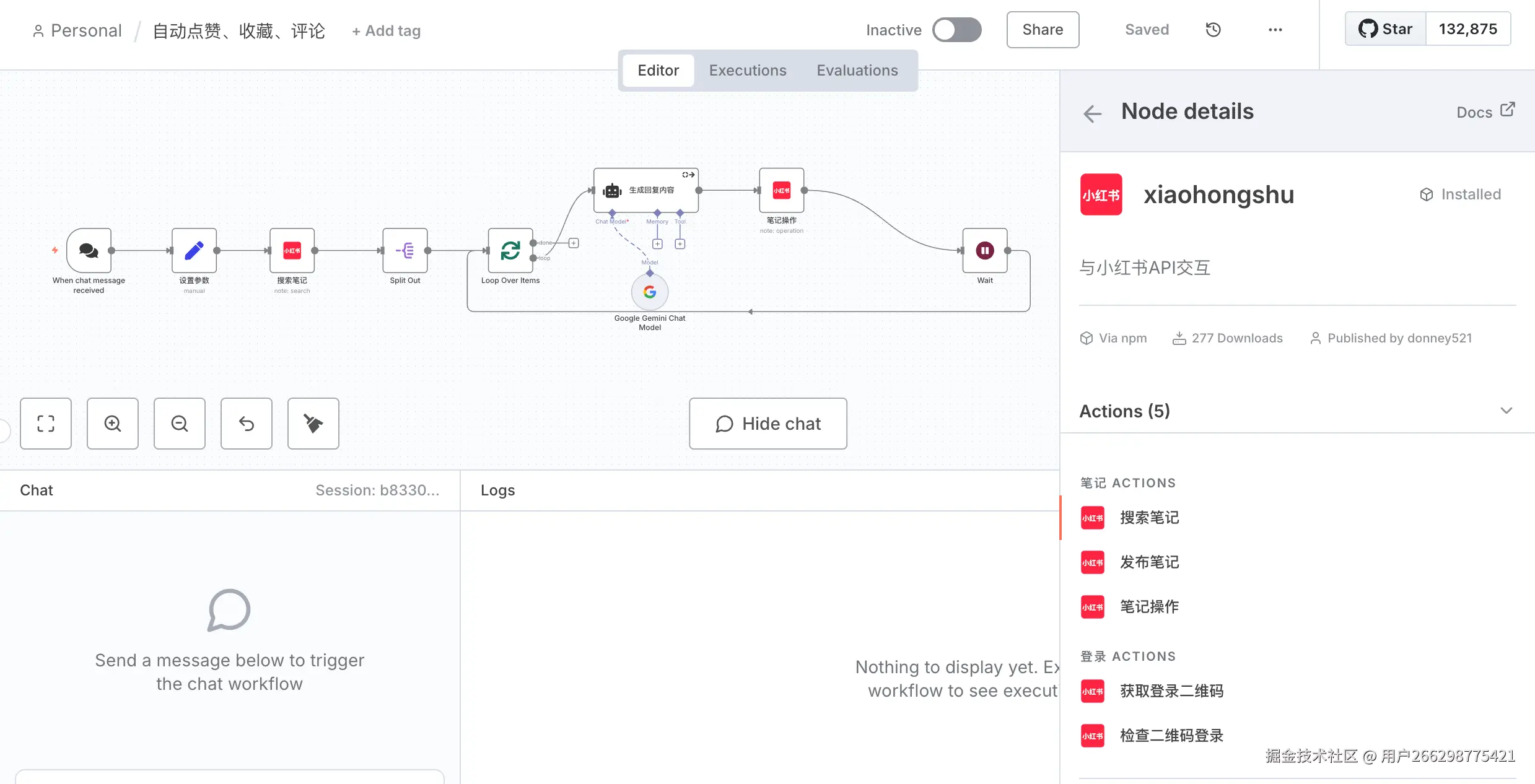Open the three-dots more options menu
Viewport: 1535px width, 784px height.
click(x=1275, y=30)
